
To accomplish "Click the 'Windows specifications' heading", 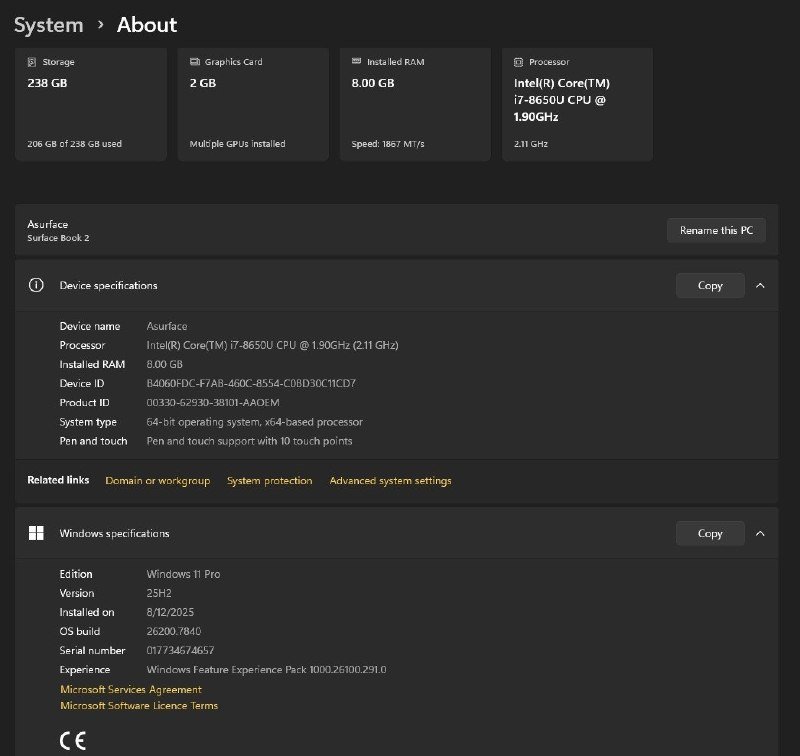I will point(114,534).
